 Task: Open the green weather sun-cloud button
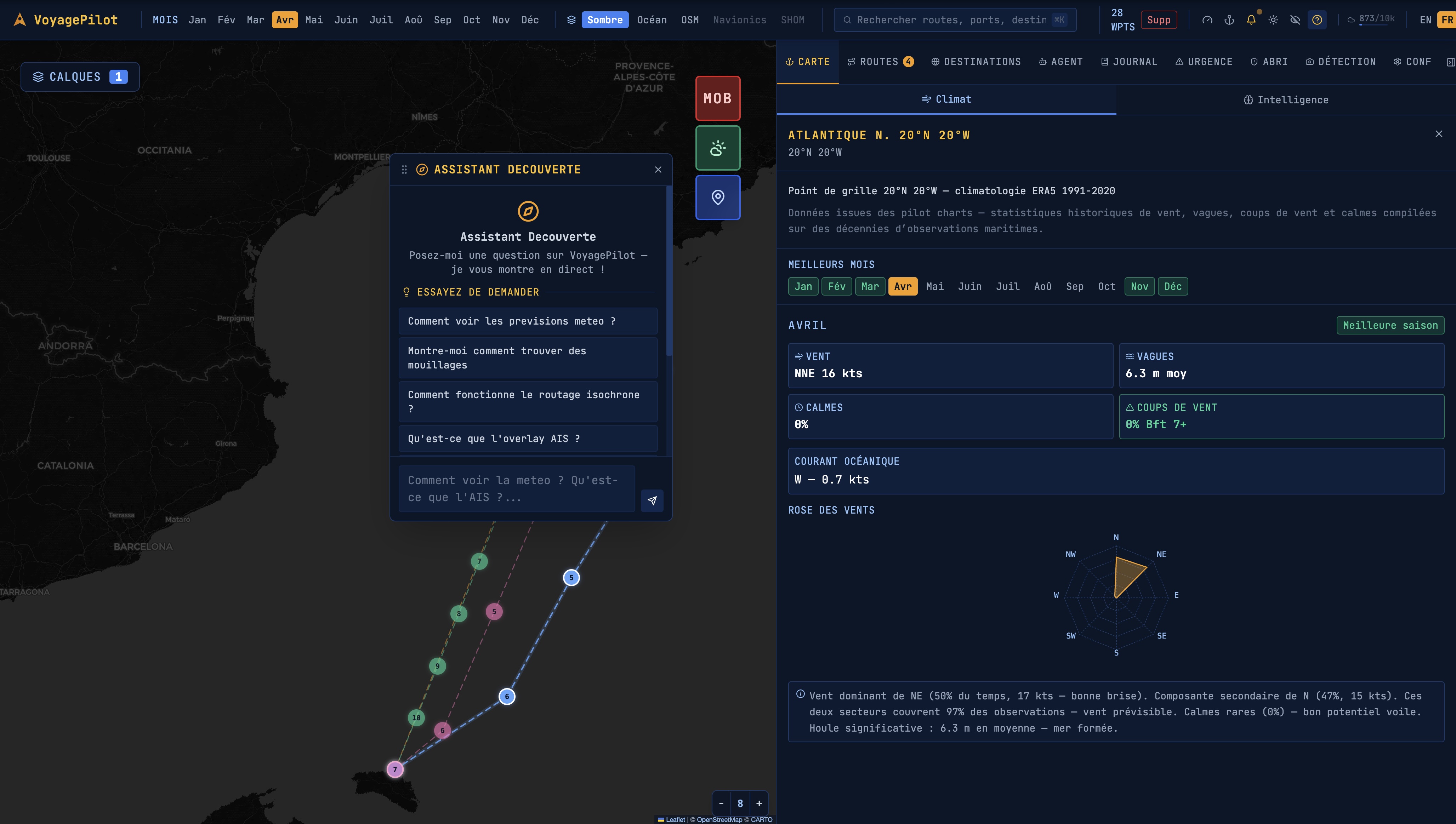click(x=717, y=148)
